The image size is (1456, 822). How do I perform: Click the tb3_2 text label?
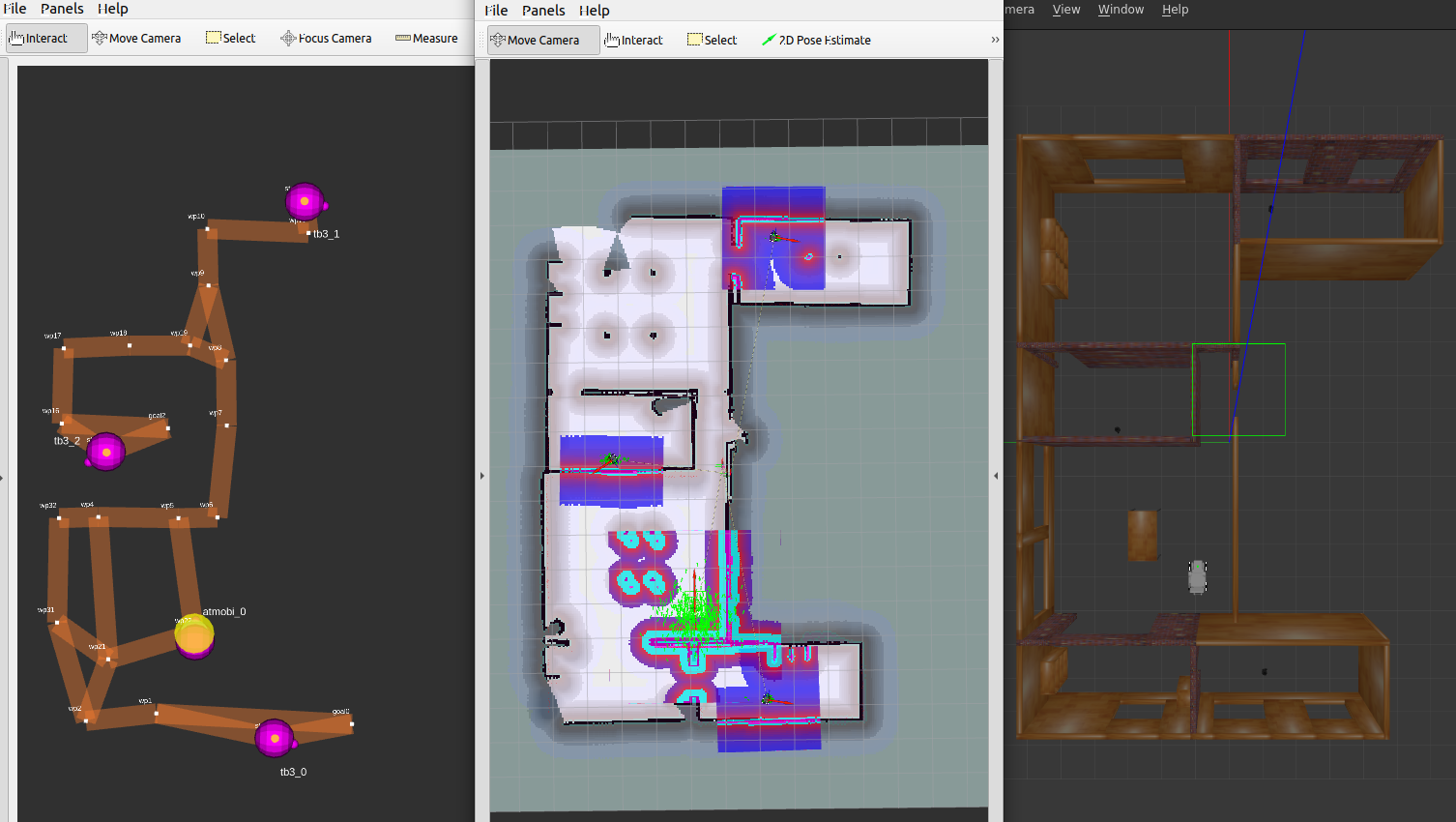tap(67, 441)
